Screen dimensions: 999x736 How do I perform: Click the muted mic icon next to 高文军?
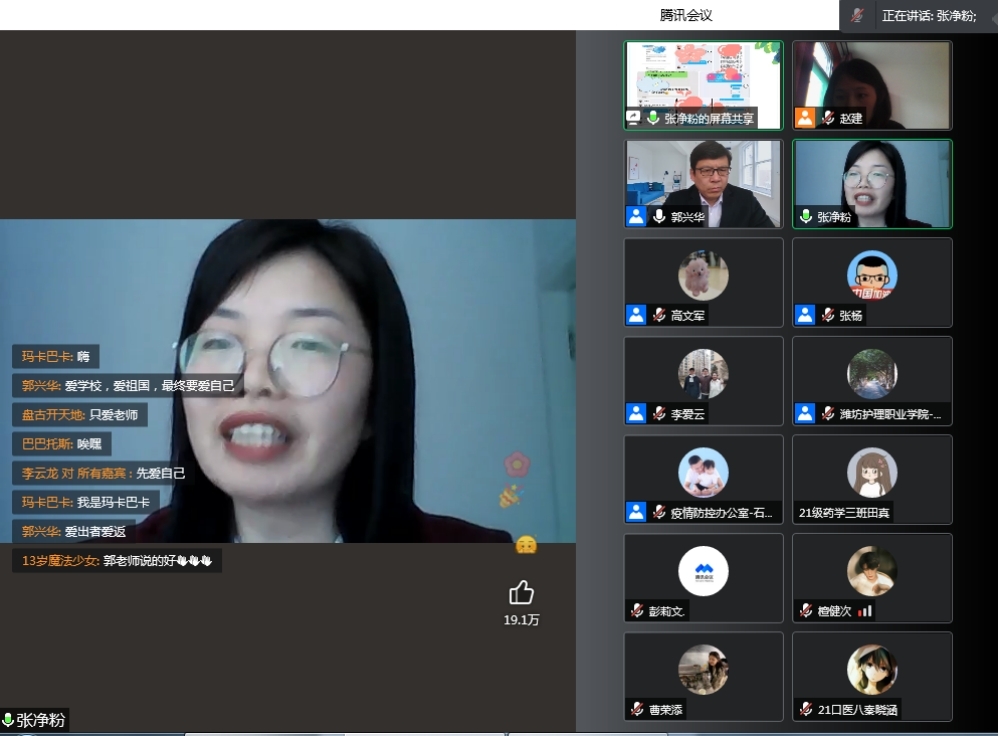click(x=659, y=315)
